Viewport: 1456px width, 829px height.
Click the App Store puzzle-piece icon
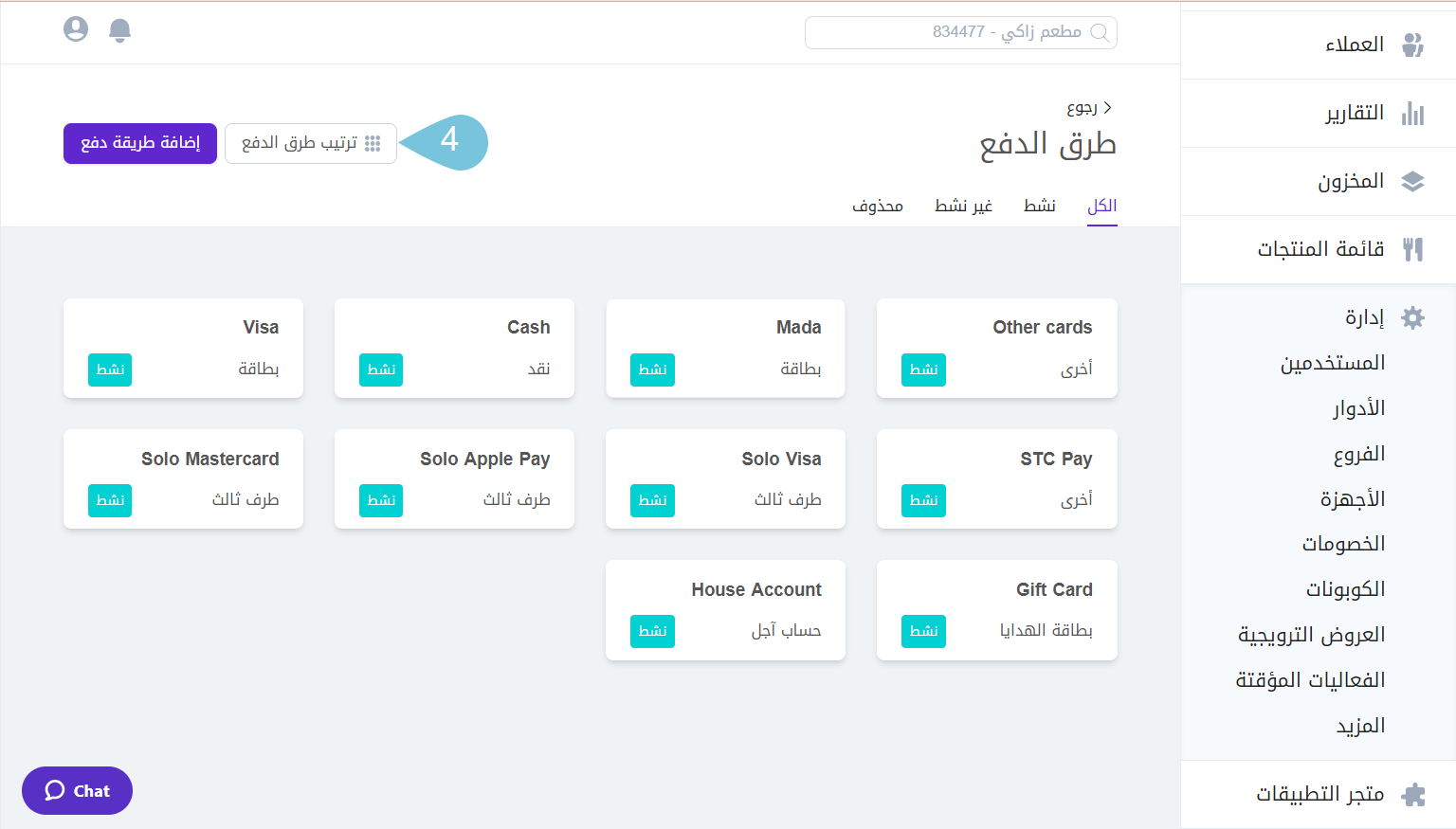(1411, 794)
